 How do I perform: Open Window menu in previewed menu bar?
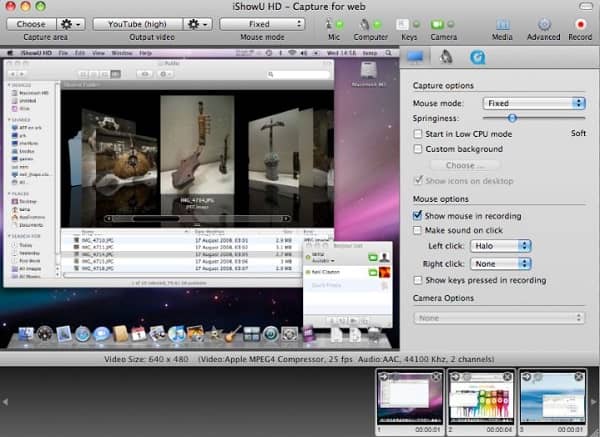click(x=122, y=53)
